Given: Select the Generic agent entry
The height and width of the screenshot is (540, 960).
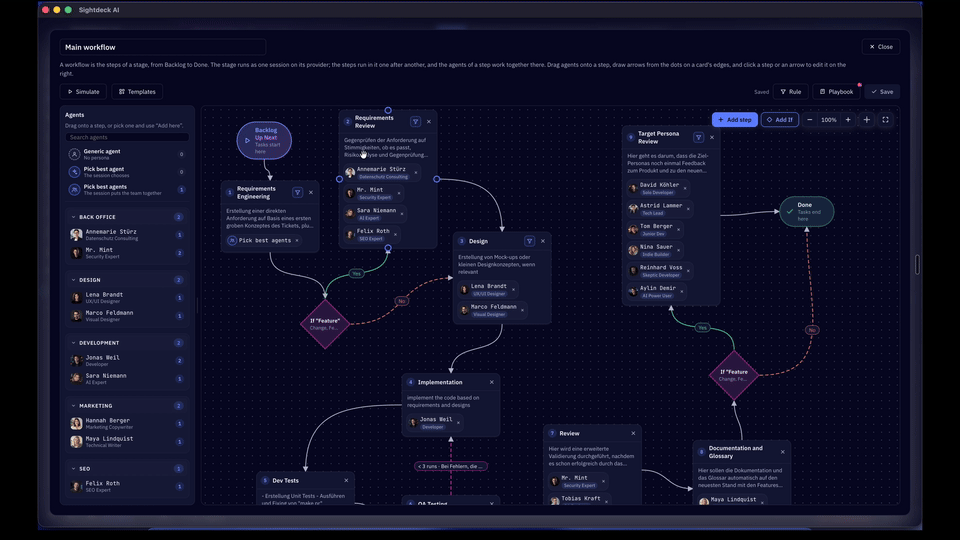Looking at the screenshot, I should coord(127,154).
